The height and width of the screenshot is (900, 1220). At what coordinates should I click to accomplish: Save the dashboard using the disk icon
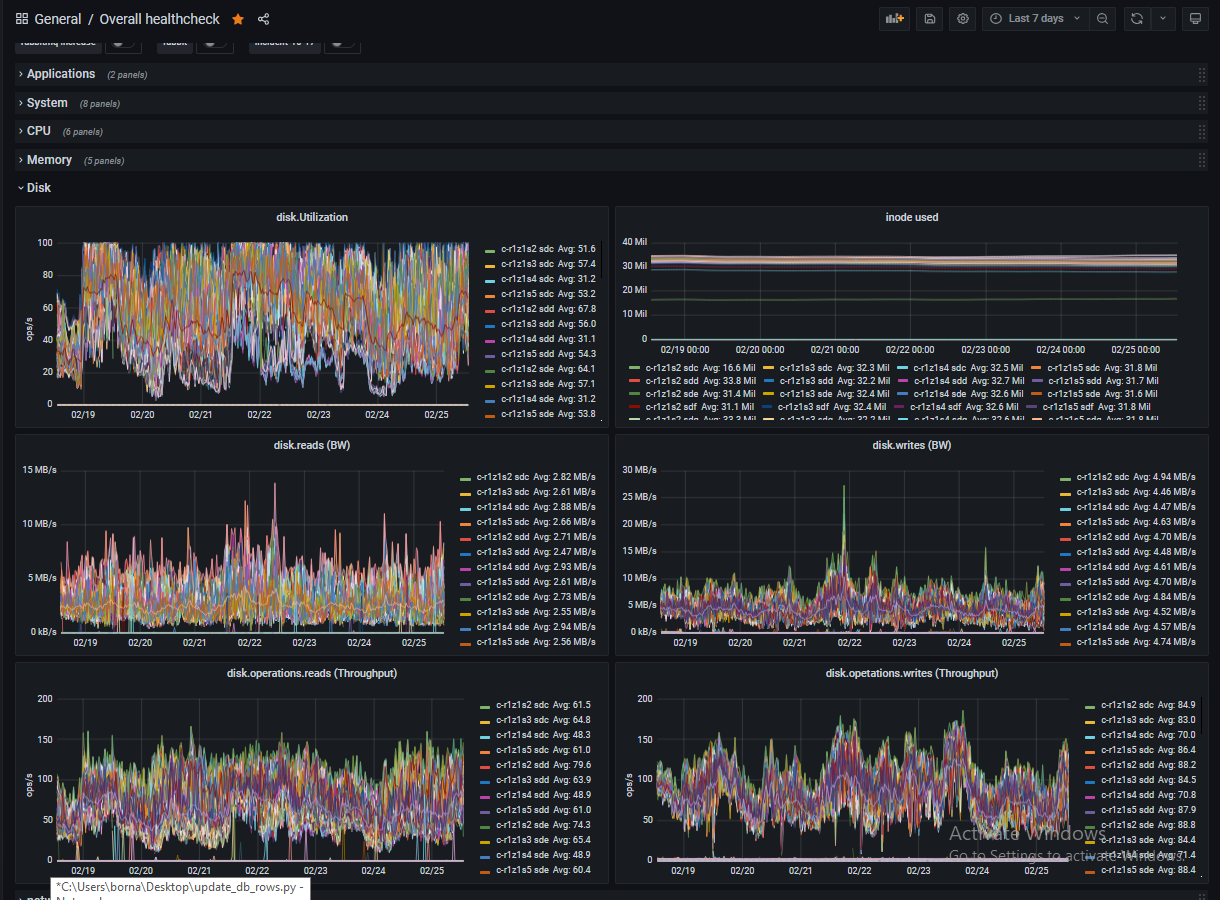[930, 19]
